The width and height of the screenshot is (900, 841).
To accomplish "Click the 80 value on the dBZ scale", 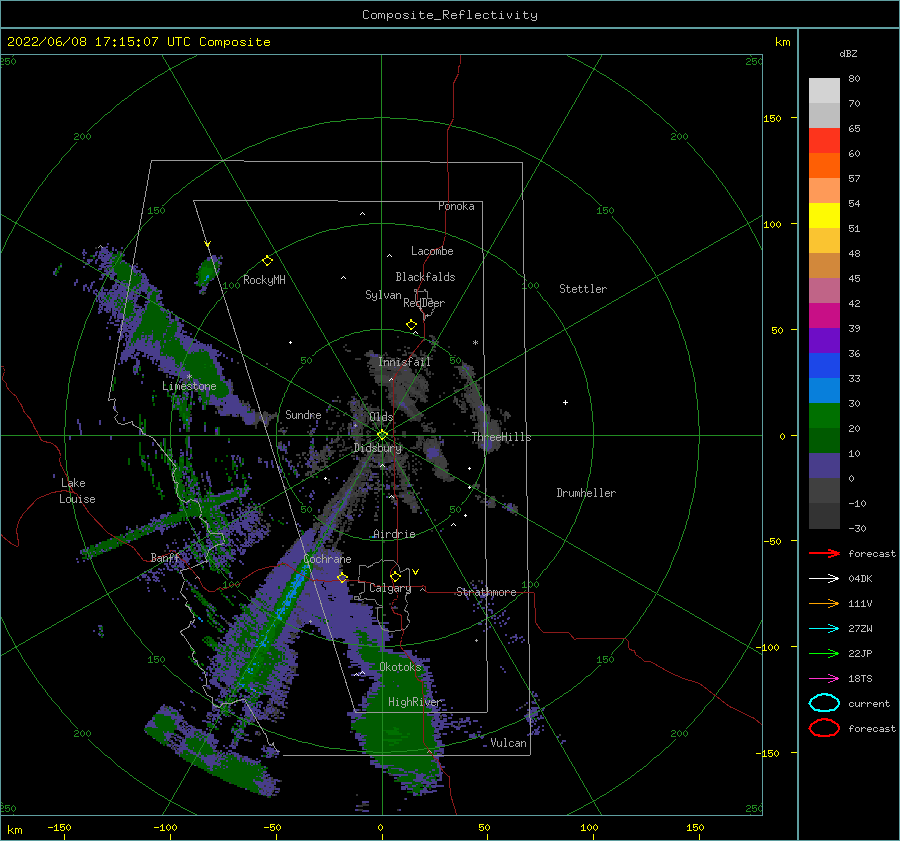I will click(854, 78).
